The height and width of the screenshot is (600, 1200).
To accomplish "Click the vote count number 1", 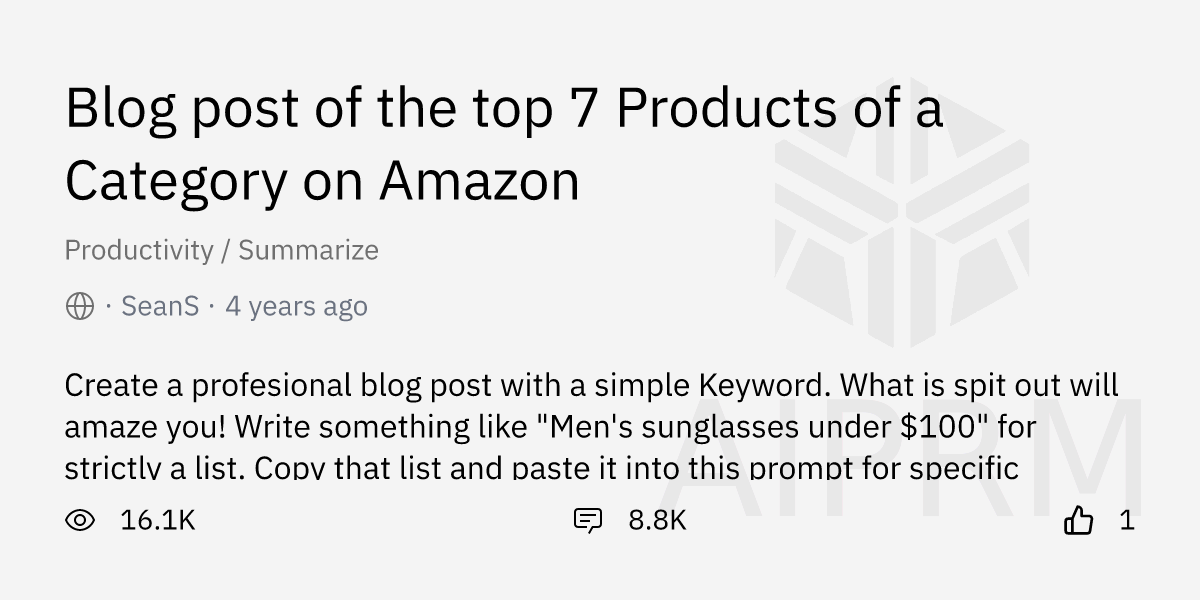I will (x=1127, y=520).
